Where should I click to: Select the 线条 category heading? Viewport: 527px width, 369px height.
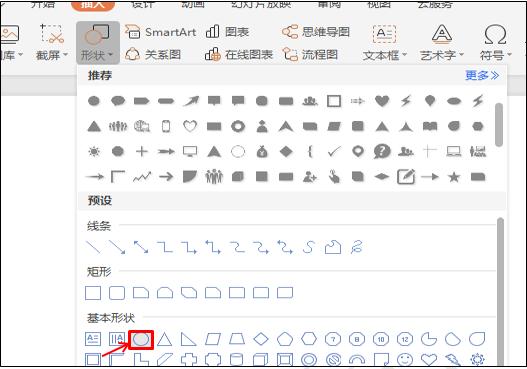coord(99,226)
